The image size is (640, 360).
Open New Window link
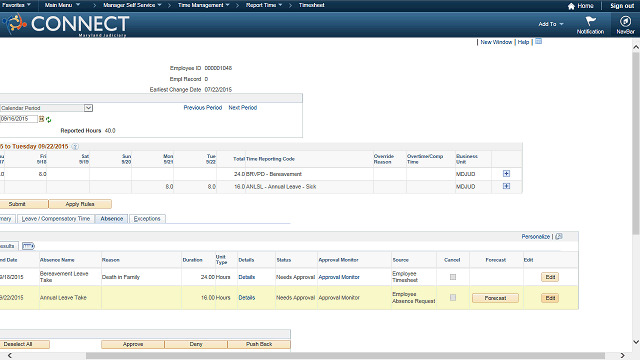[496, 42]
